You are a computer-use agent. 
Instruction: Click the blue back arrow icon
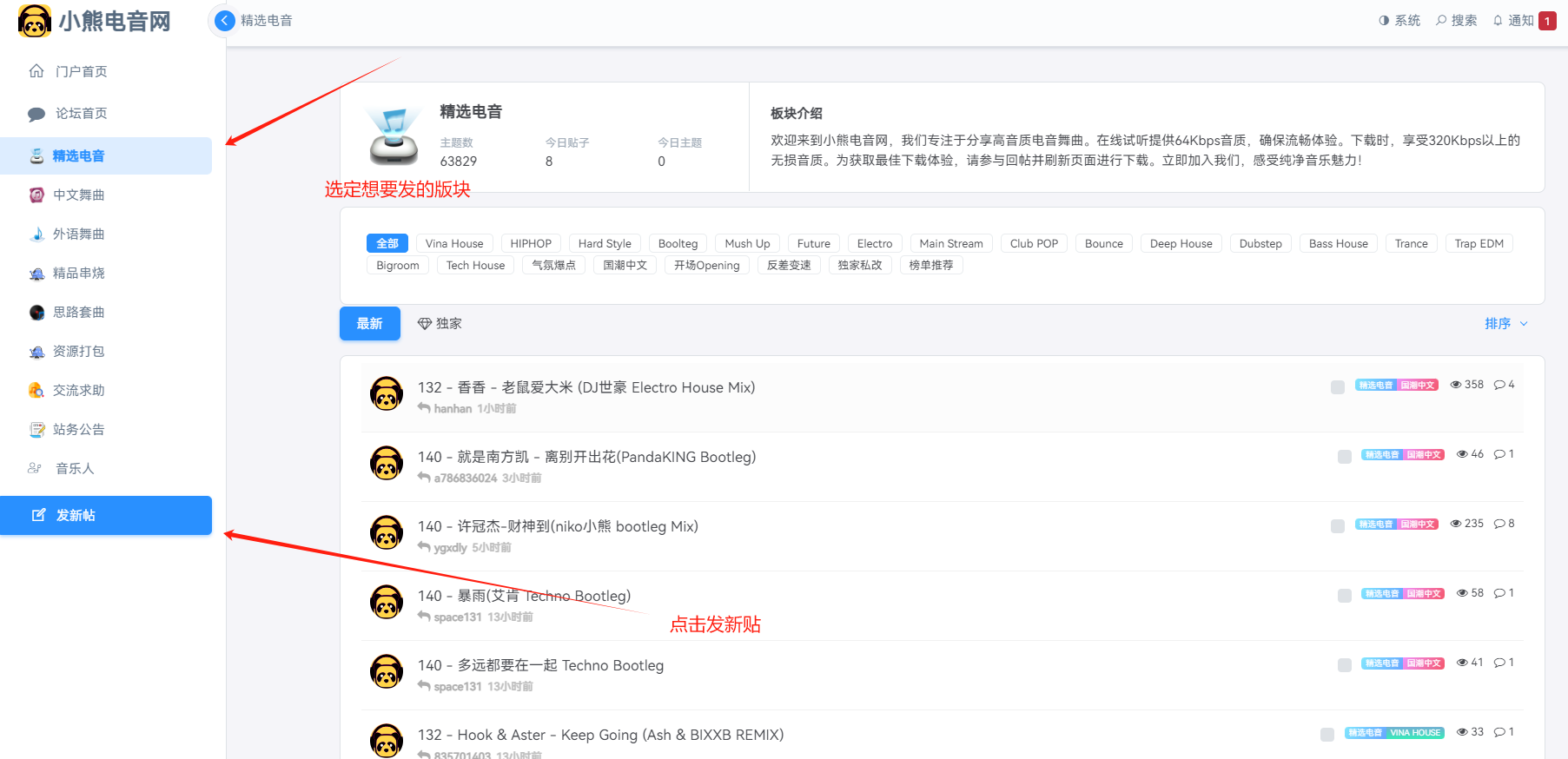(x=225, y=21)
